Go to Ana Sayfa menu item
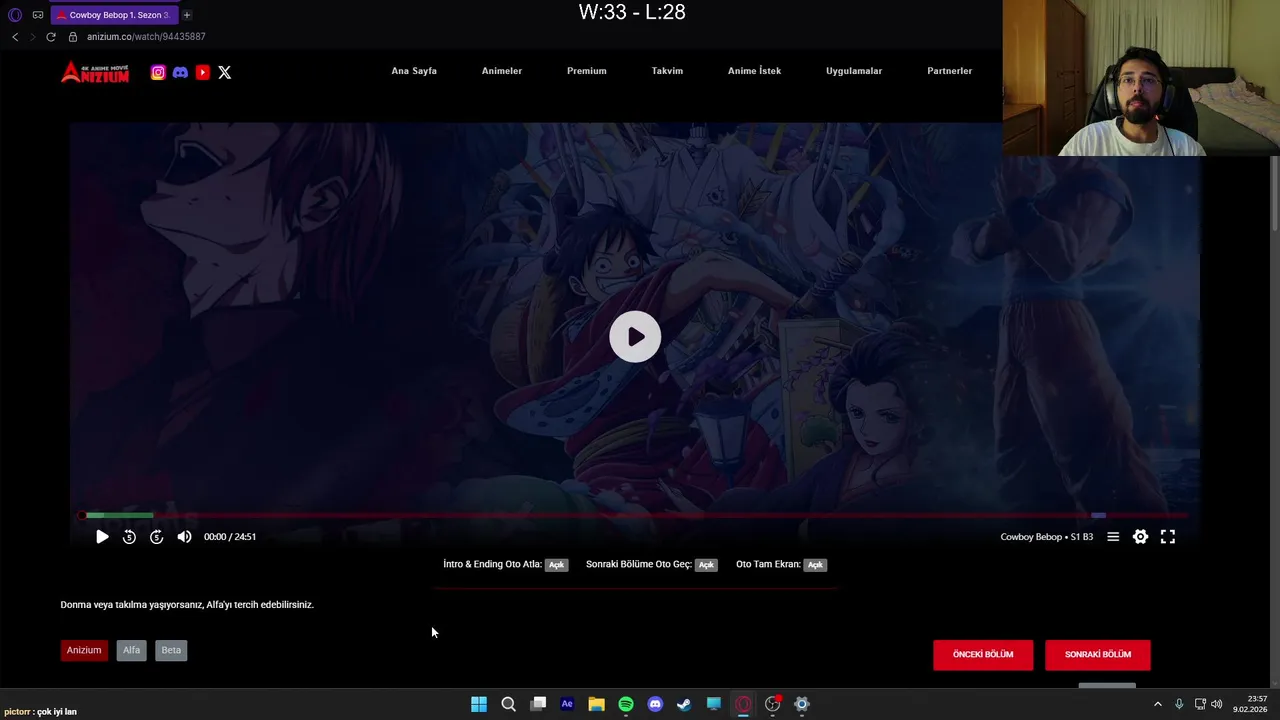This screenshot has width=1280, height=720. (x=414, y=71)
